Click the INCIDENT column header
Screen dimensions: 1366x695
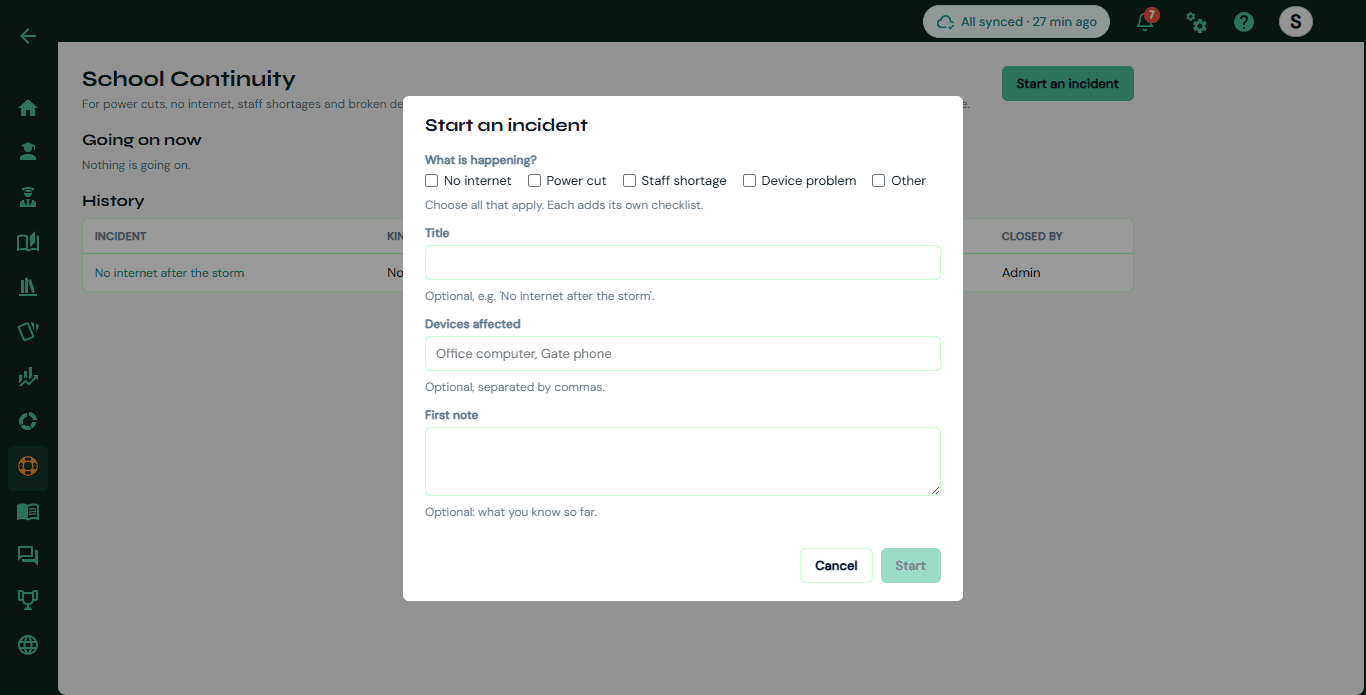(x=121, y=237)
